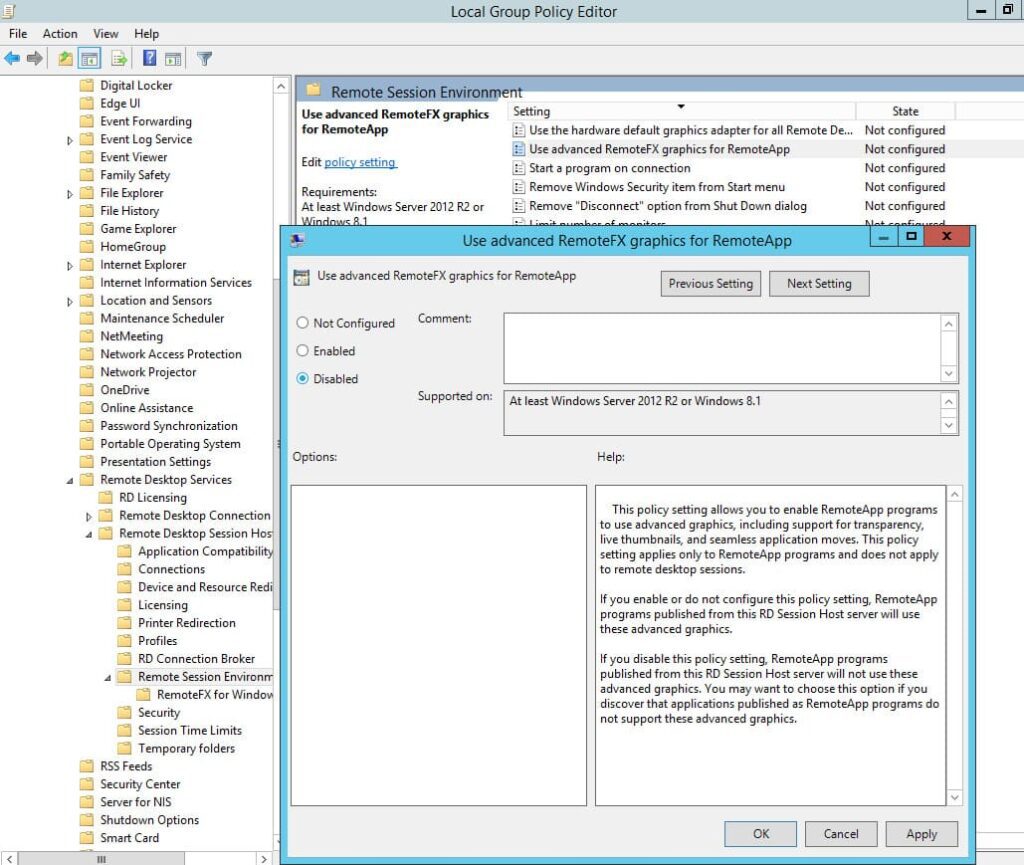Viewport: 1024px width, 865px height.
Task: Click folder icon beside RD Licensing
Action: point(105,498)
